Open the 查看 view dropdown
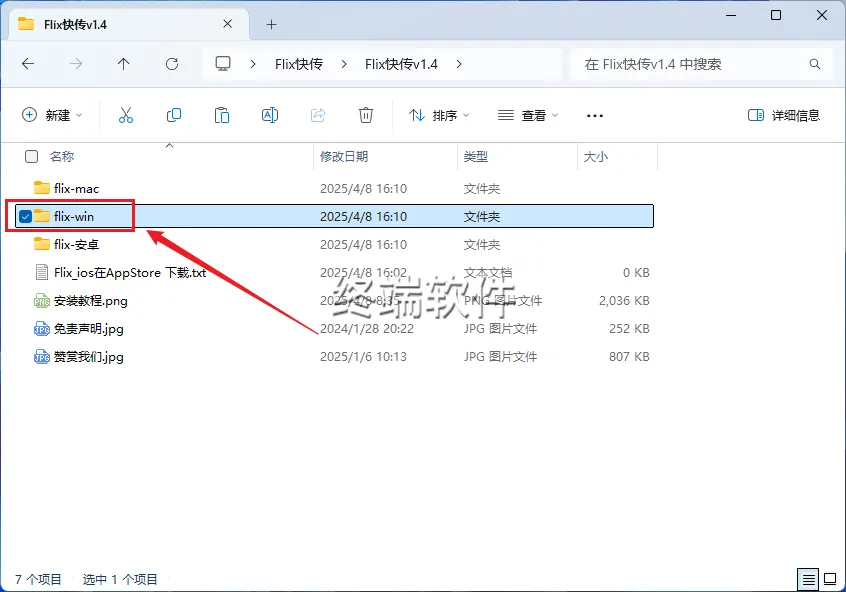This screenshot has width=846, height=592. [x=528, y=115]
